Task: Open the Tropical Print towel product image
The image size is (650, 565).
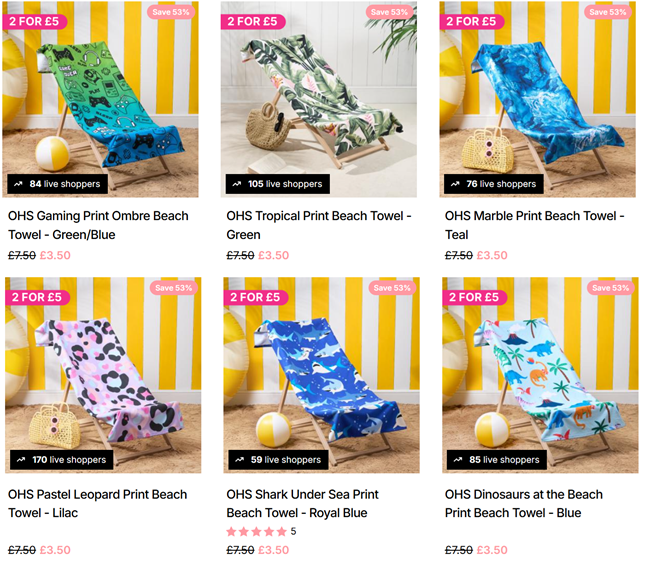Action: click(x=319, y=99)
